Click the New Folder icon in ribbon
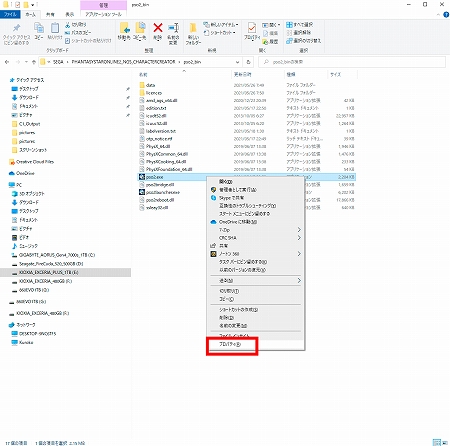 tap(193, 28)
